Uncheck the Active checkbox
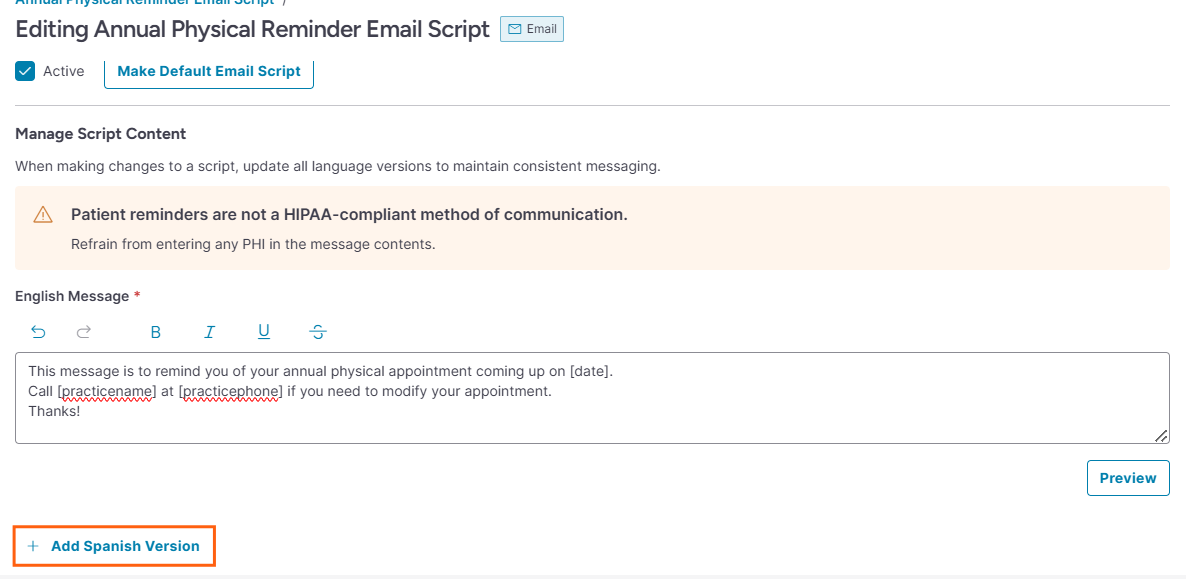Screen dimensions: 1186x579 26,71
